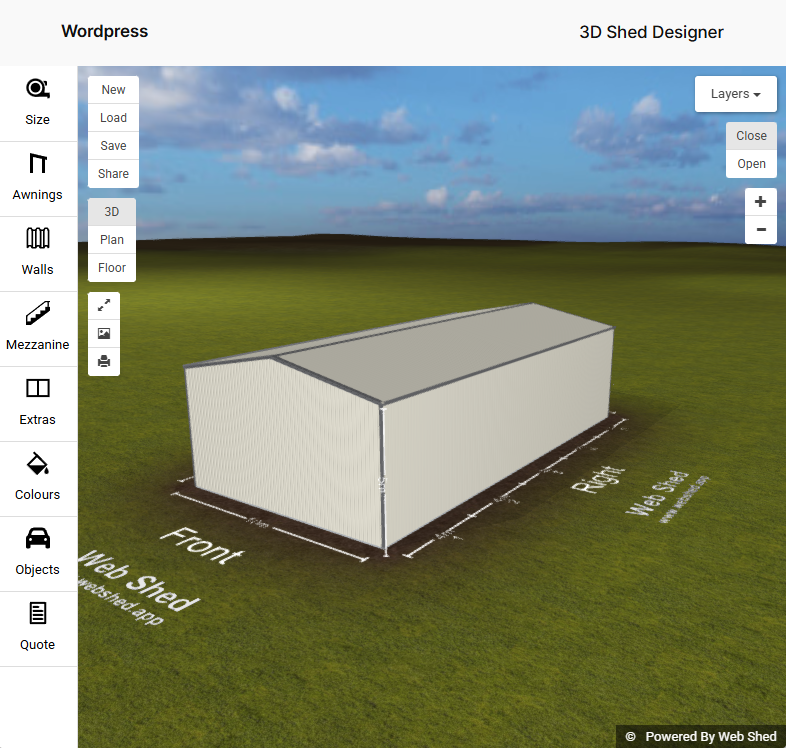Save a screenshot with the image icon
This screenshot has height=748, width=786.
point(104,333)
